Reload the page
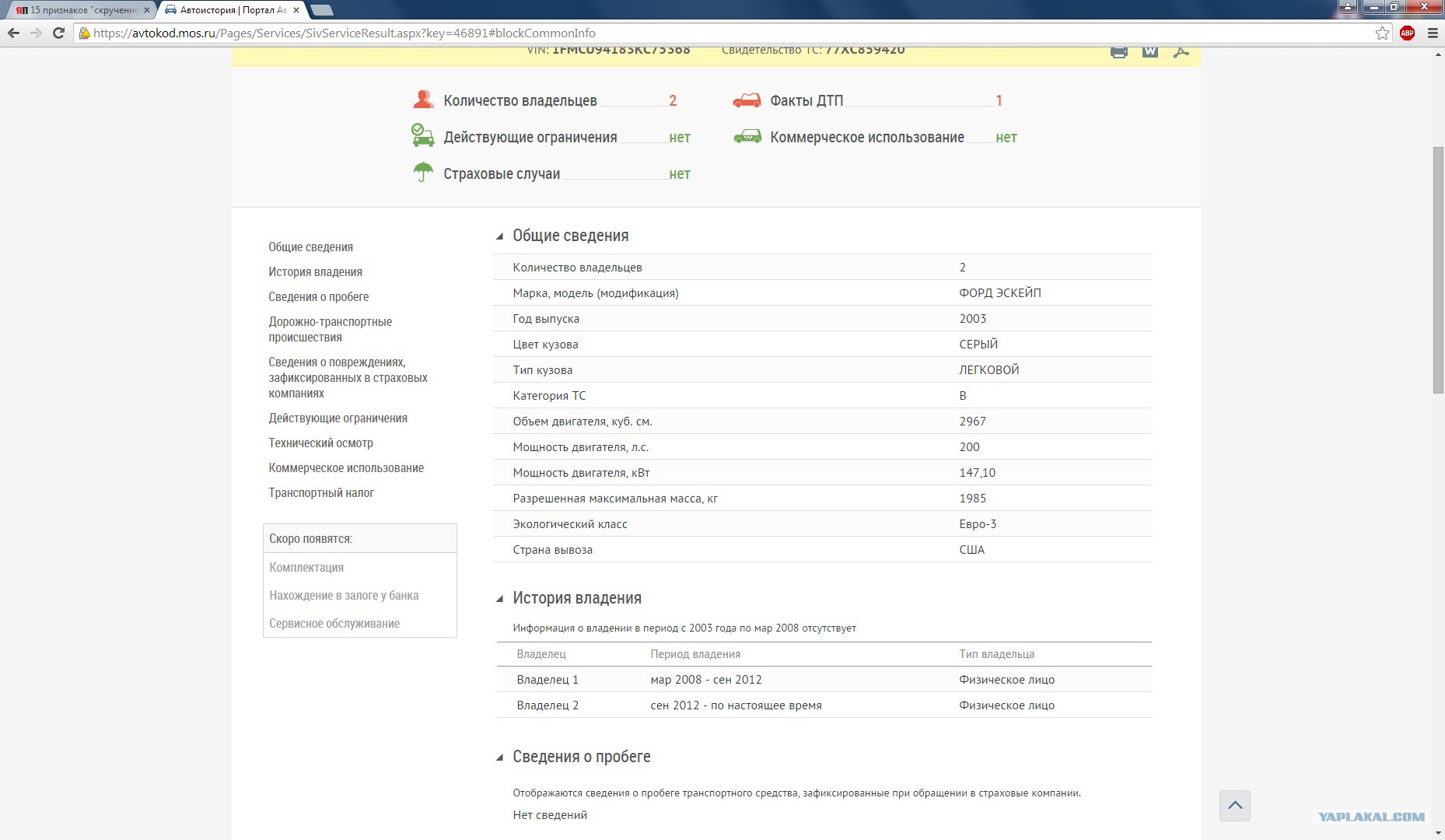 click(58, 33)
